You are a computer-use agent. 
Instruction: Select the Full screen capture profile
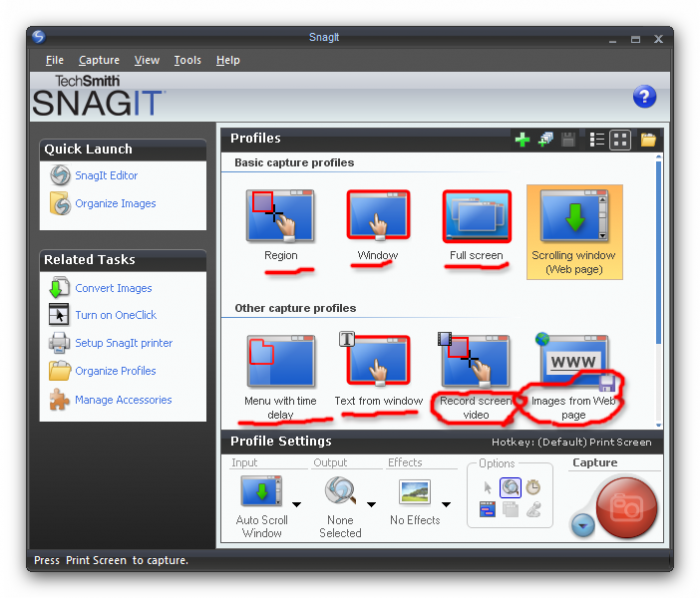click(476, 226)
